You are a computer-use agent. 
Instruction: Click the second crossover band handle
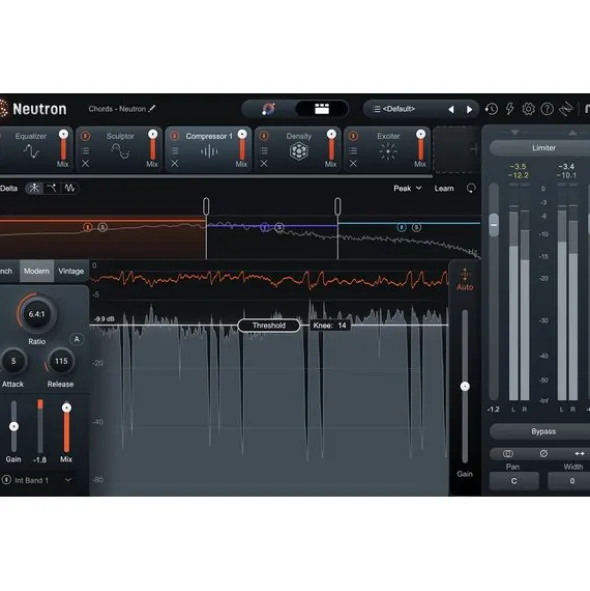tap(337, 207)
